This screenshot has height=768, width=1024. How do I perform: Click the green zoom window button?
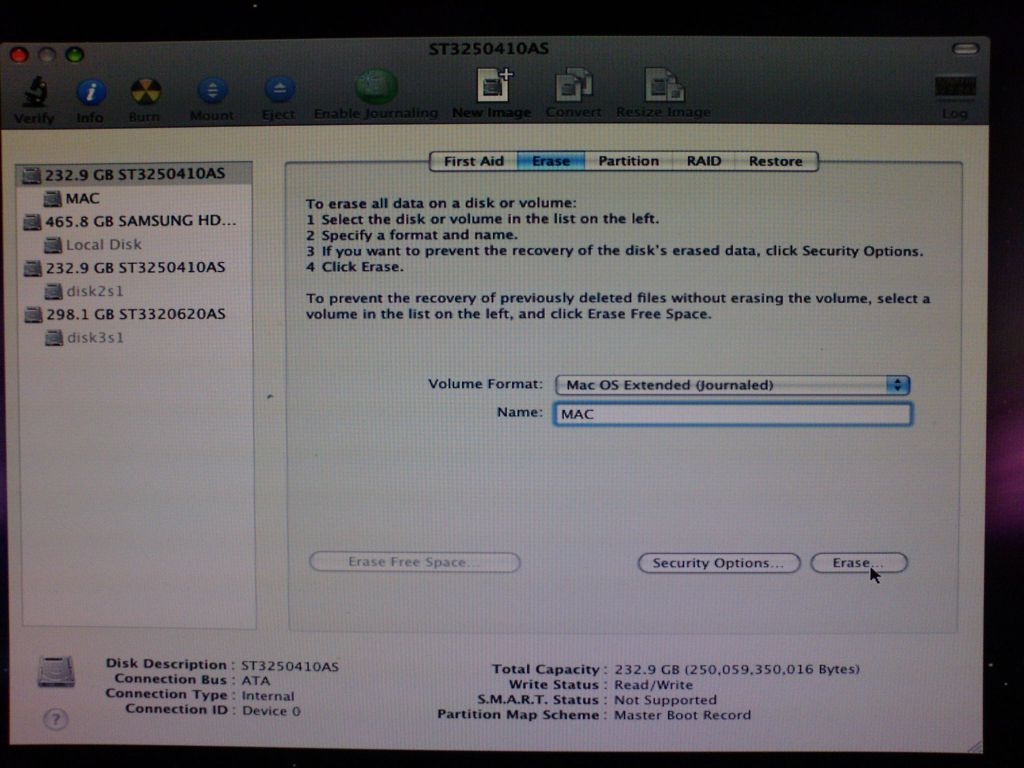74,54
